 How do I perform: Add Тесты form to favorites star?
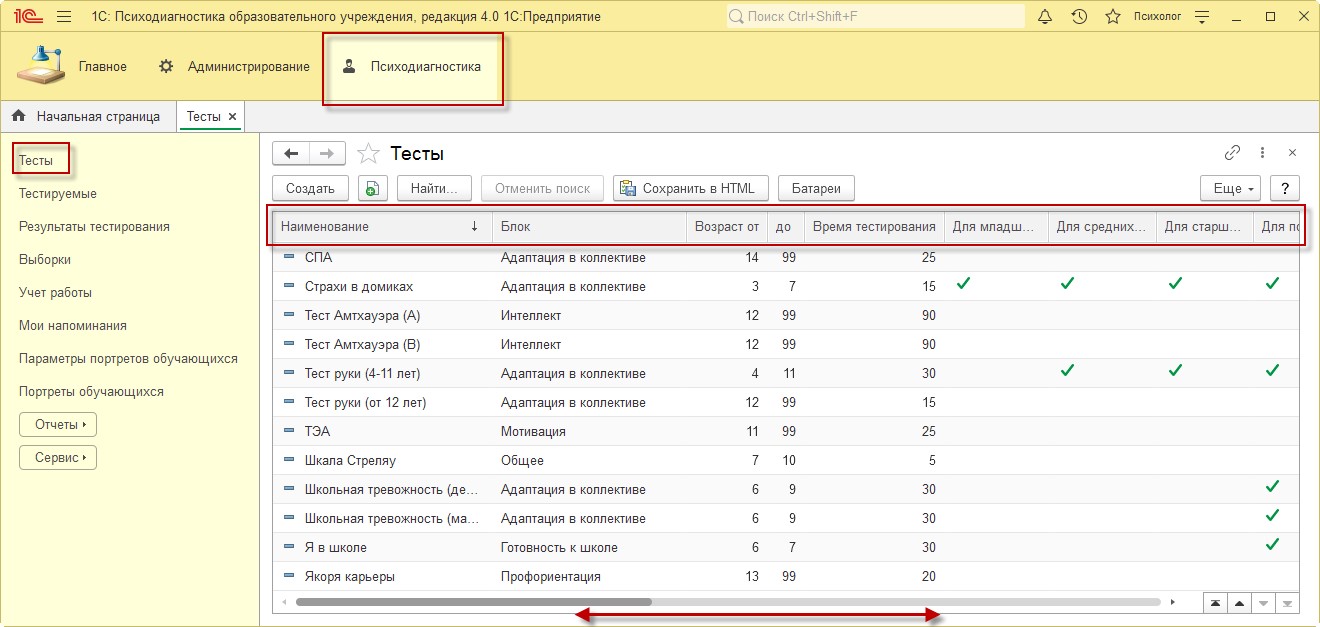click(x=369, y=153)
